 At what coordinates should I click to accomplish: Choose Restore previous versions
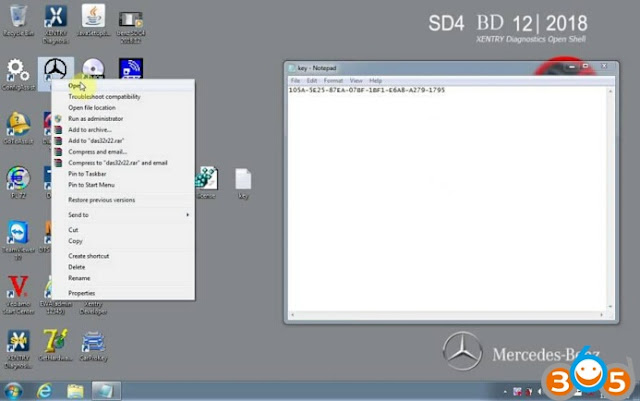[x=123, y=200]
